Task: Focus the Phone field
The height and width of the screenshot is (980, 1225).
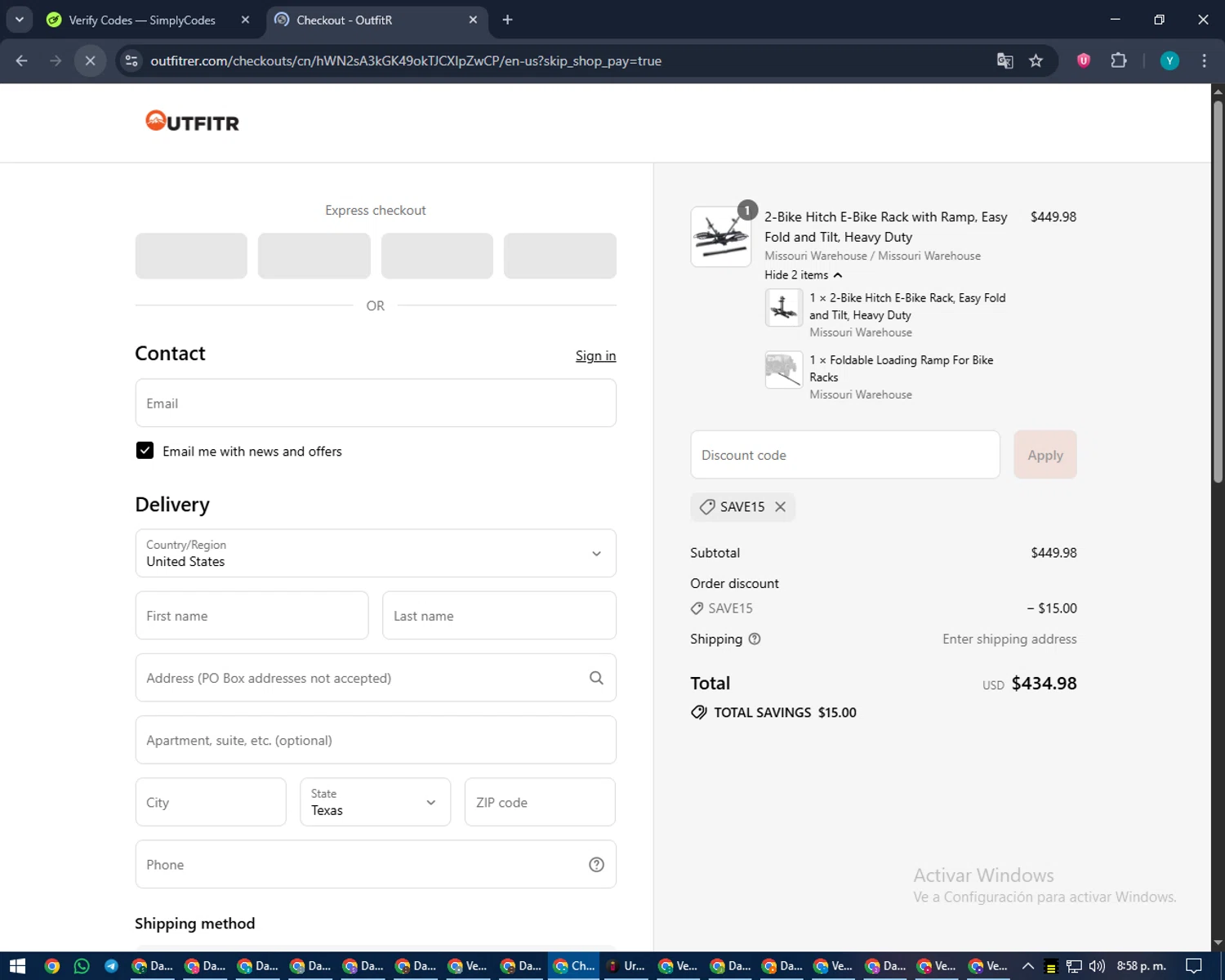Action: click(x=376, y=864)
